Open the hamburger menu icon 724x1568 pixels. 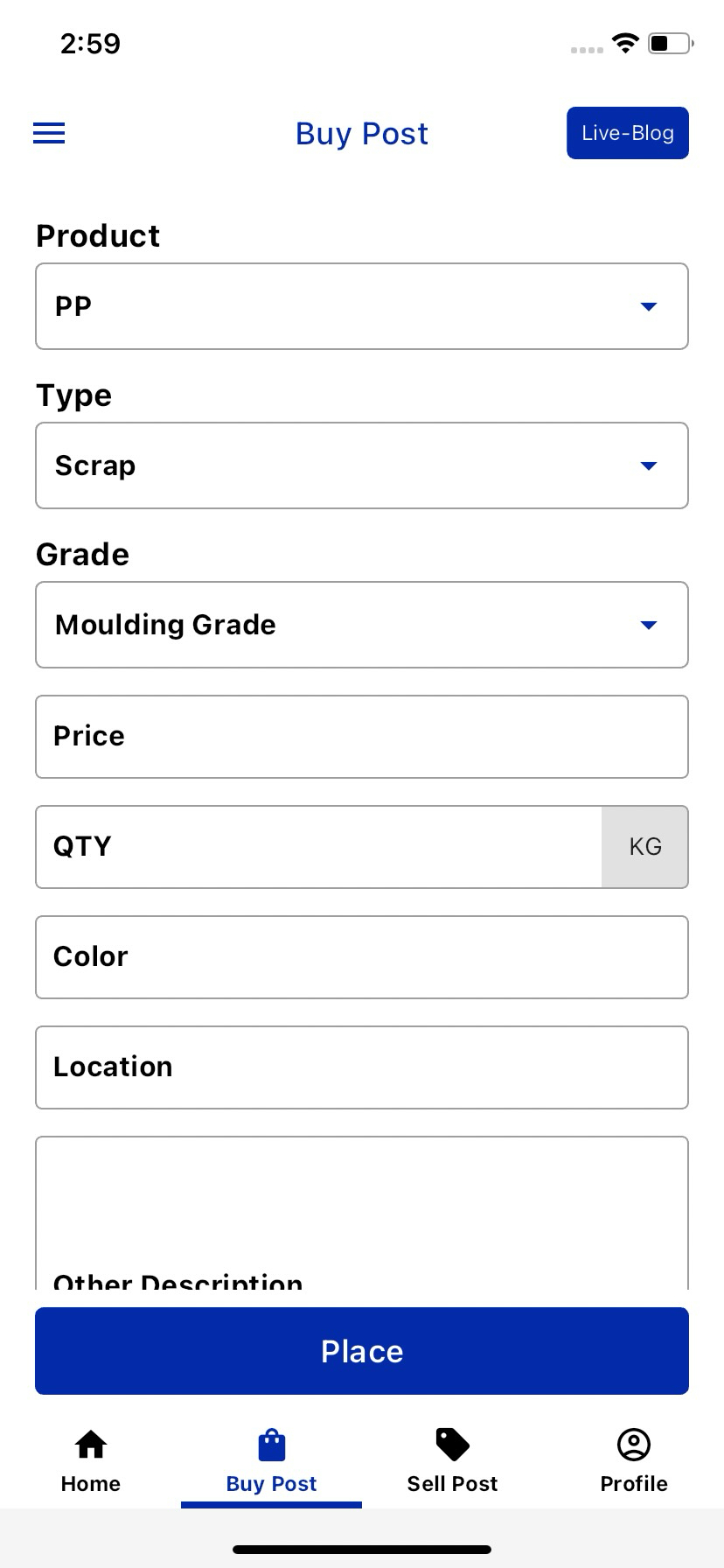49,133
